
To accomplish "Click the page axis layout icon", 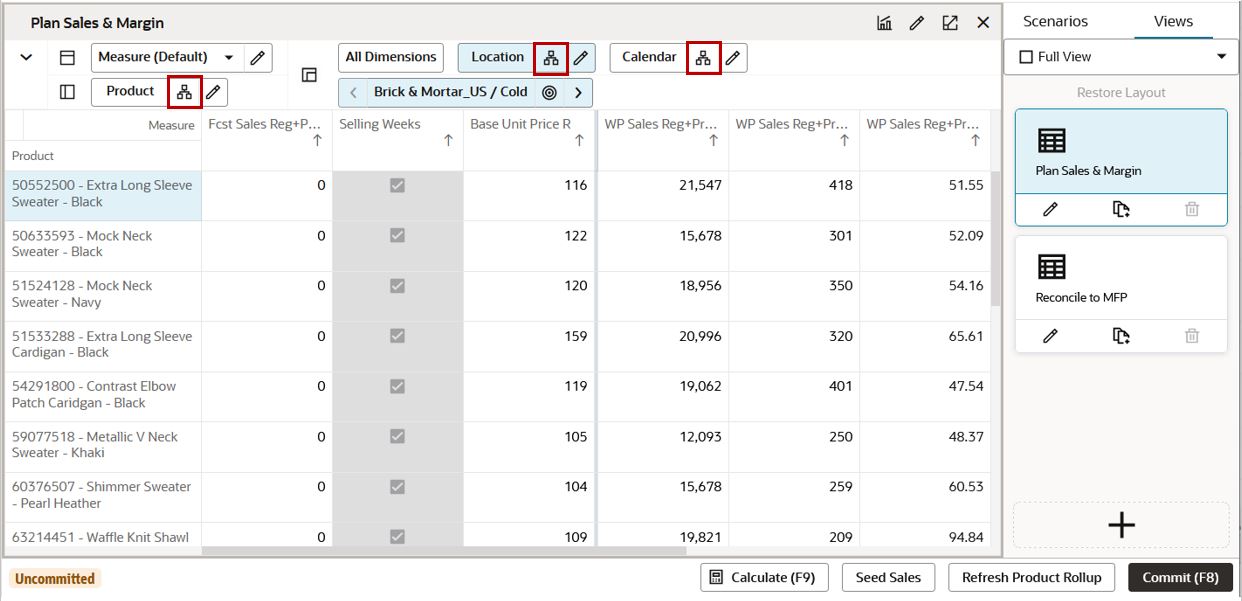I will click(x=310, y=75).
